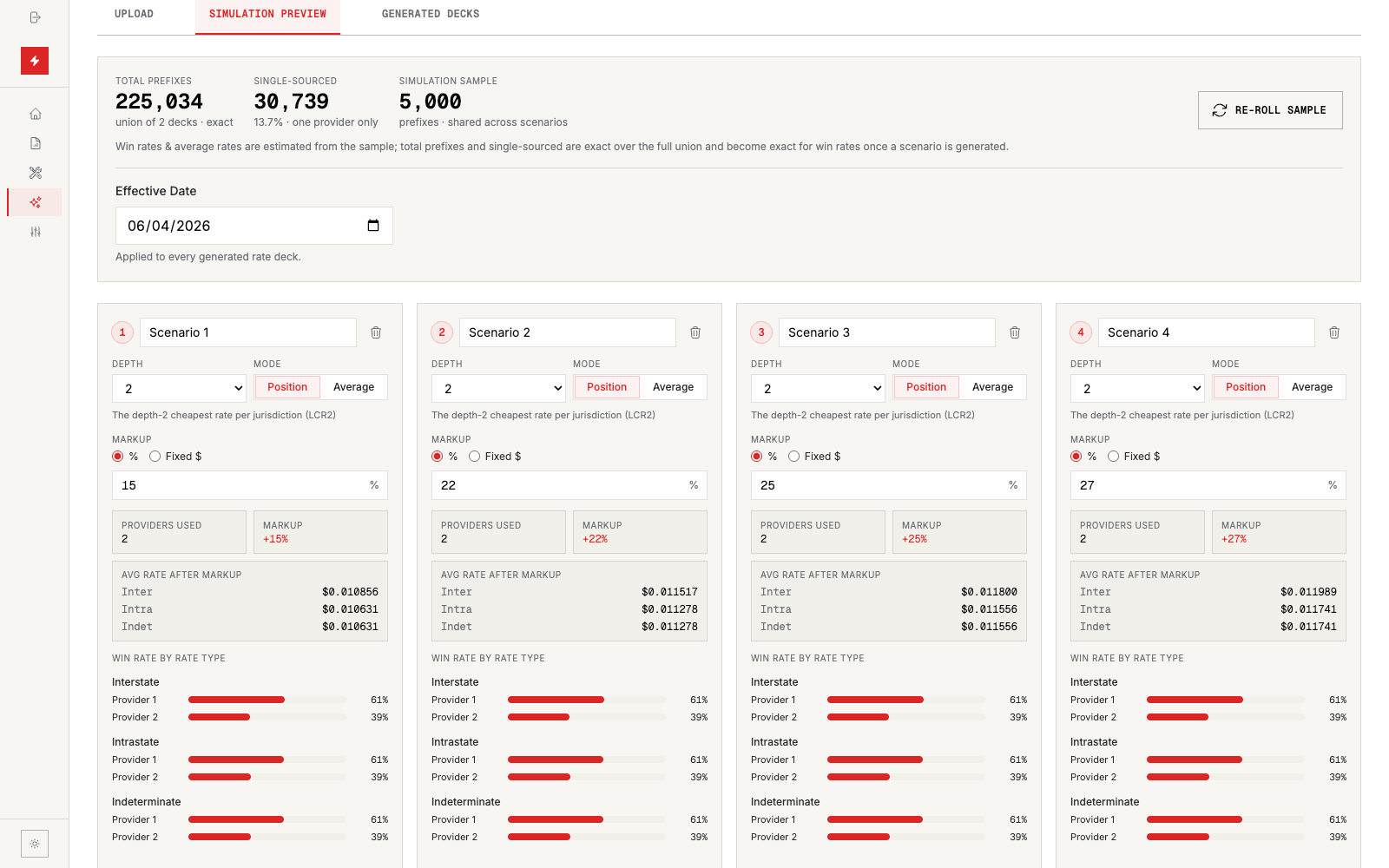Set Scenario 3 mode to Position
Screen dimensions: 1389x868
coord(926,387)
